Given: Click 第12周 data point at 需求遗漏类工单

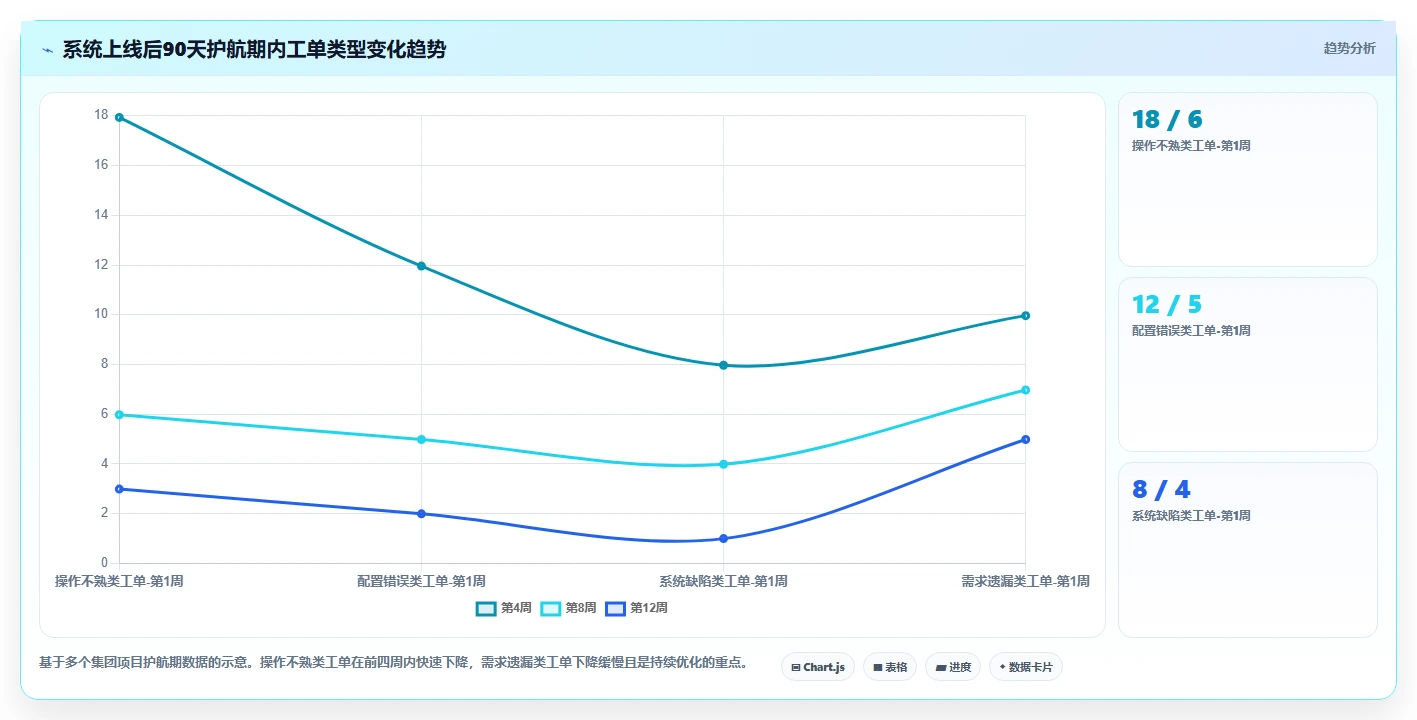Looking at the screenshot, I should pos(1025,439).
